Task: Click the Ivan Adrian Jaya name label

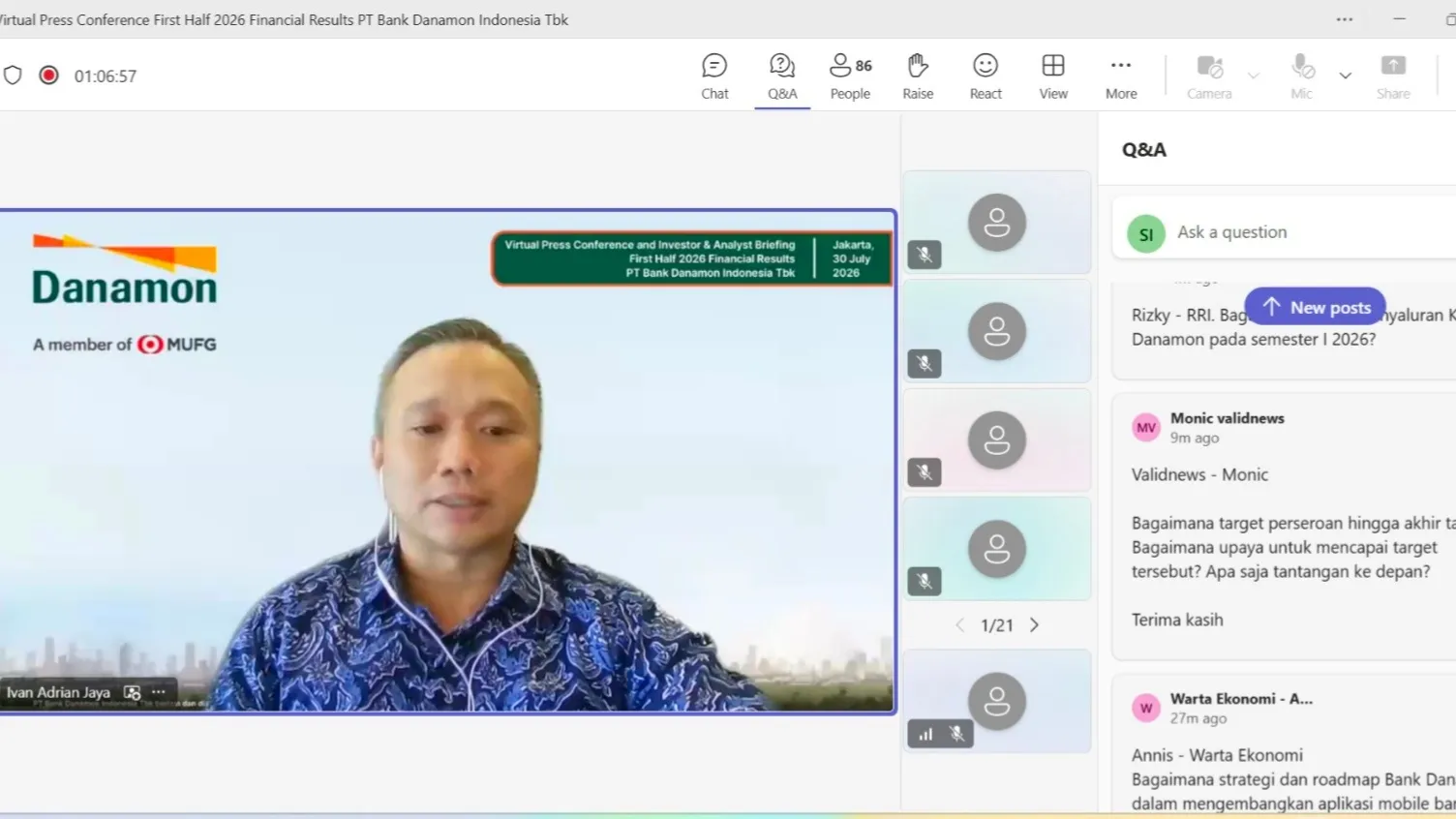Action: coord(58,692)
